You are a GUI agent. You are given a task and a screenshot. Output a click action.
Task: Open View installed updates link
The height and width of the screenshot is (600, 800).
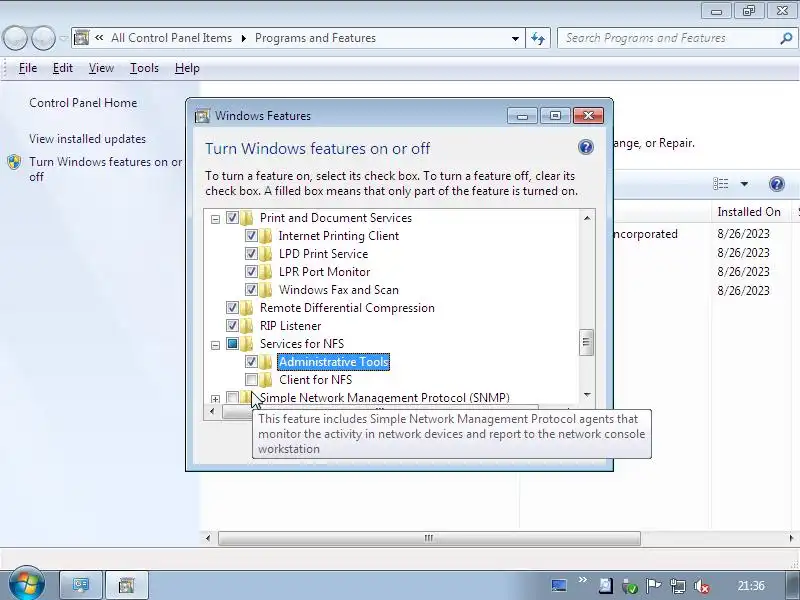[87, 139]
